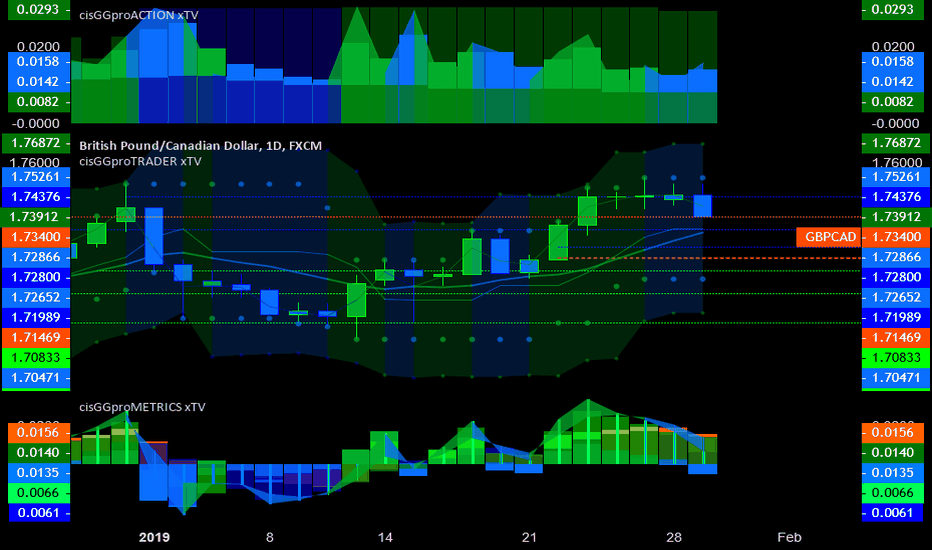Click the cisGGproTRADER xTV indicator title
The image size is (932, 550).
[140, 161]
